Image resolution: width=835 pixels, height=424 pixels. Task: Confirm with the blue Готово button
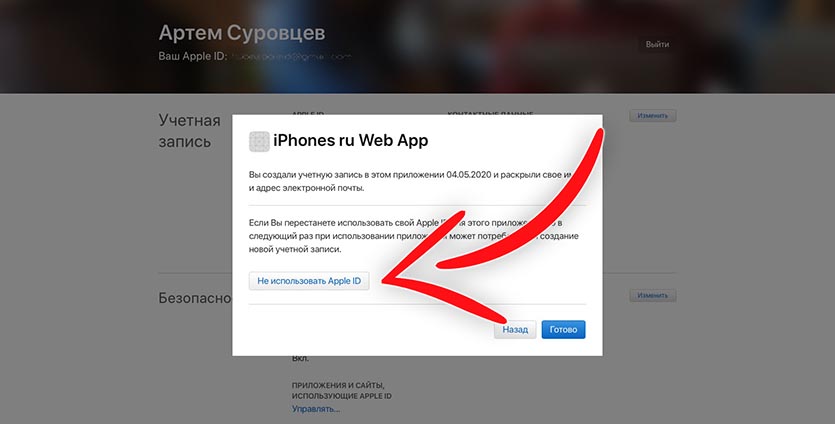tap(563, 330)
